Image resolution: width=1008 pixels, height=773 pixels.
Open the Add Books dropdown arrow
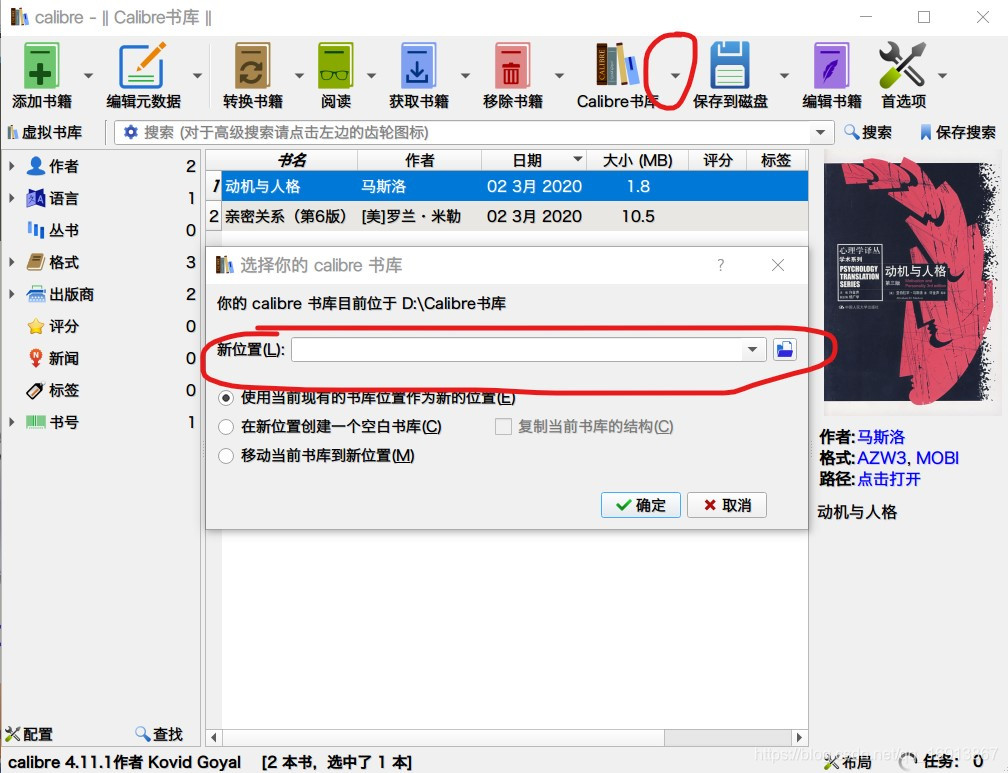(88, 76)
